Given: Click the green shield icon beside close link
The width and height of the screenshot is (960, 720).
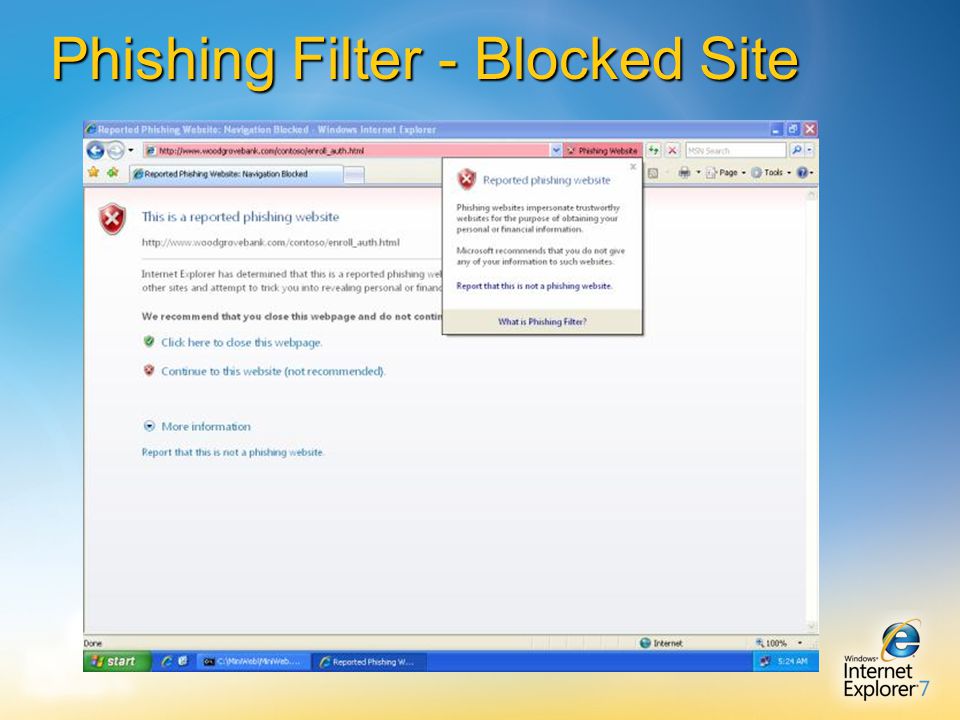Looking at the screenshot, I should click(x=149, y=341).
